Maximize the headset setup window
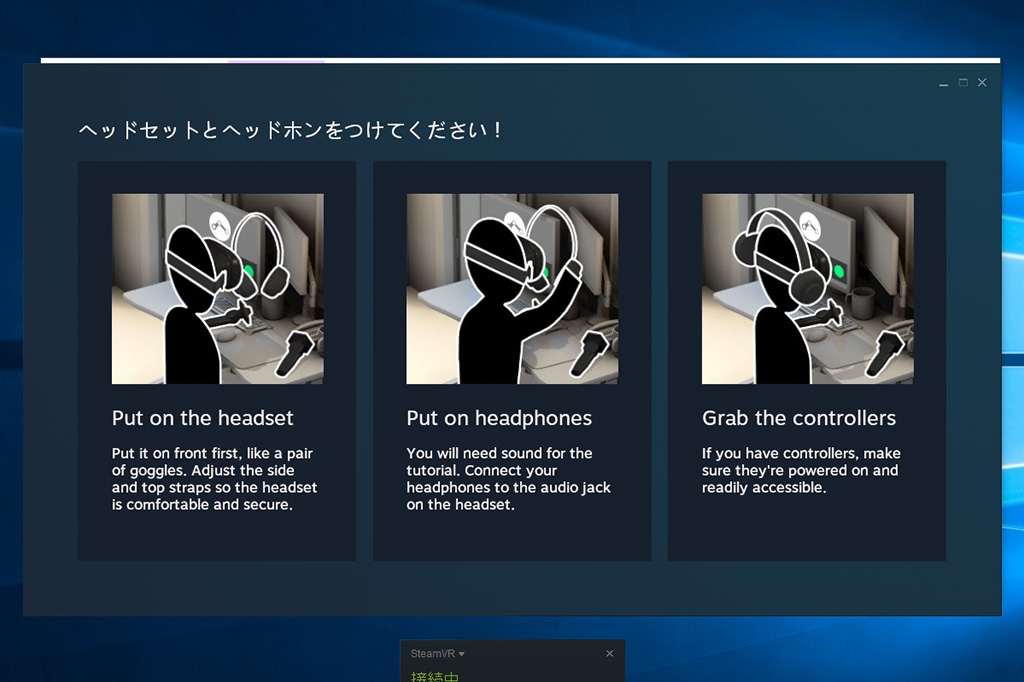 click(963, 82)
